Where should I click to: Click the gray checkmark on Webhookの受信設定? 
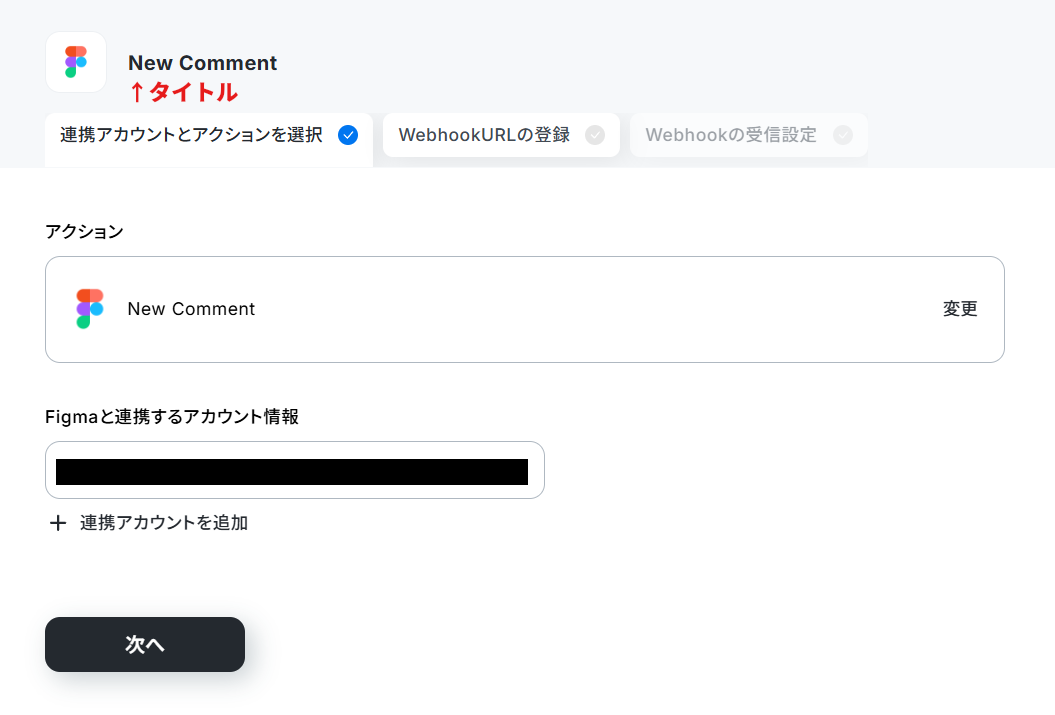coord(842,135)
